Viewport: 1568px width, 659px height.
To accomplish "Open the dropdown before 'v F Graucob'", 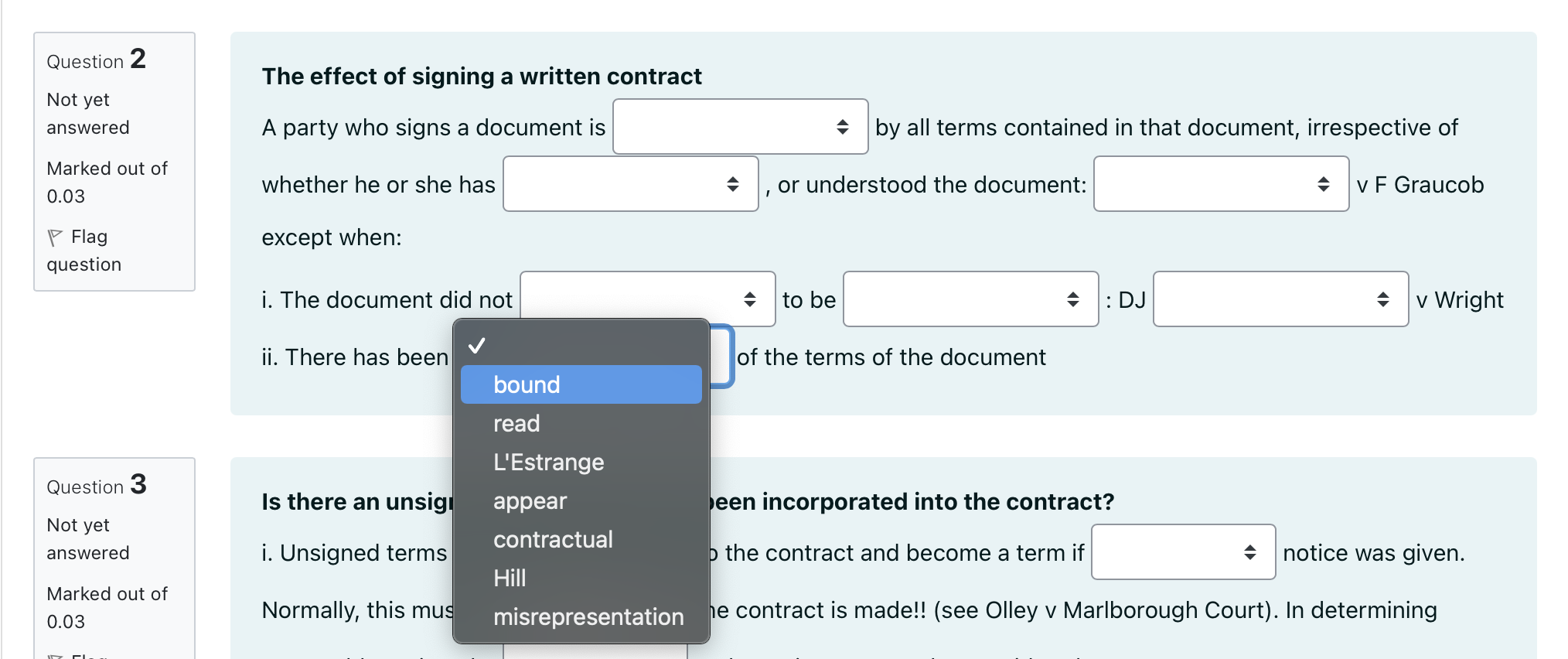I will point(1221,184).
